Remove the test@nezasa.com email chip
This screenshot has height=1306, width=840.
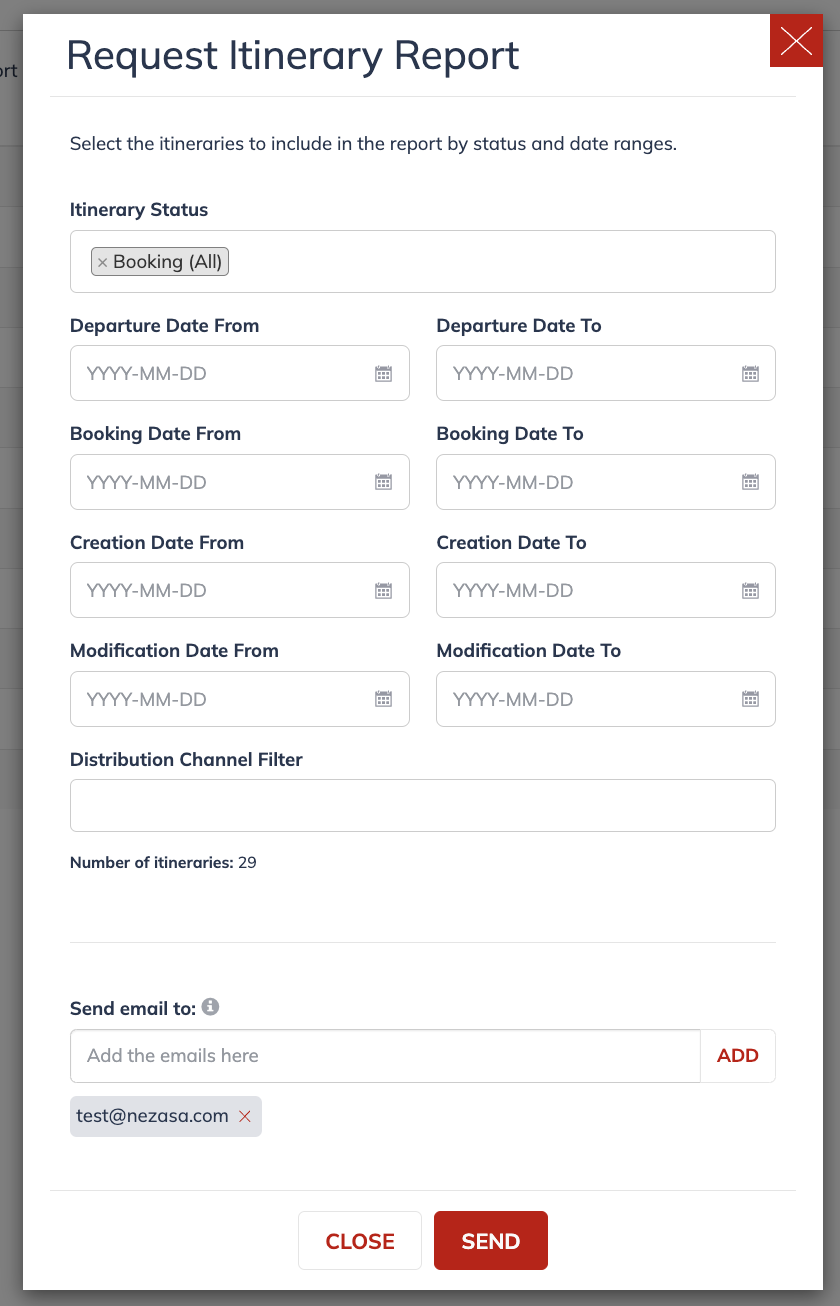245,1116
